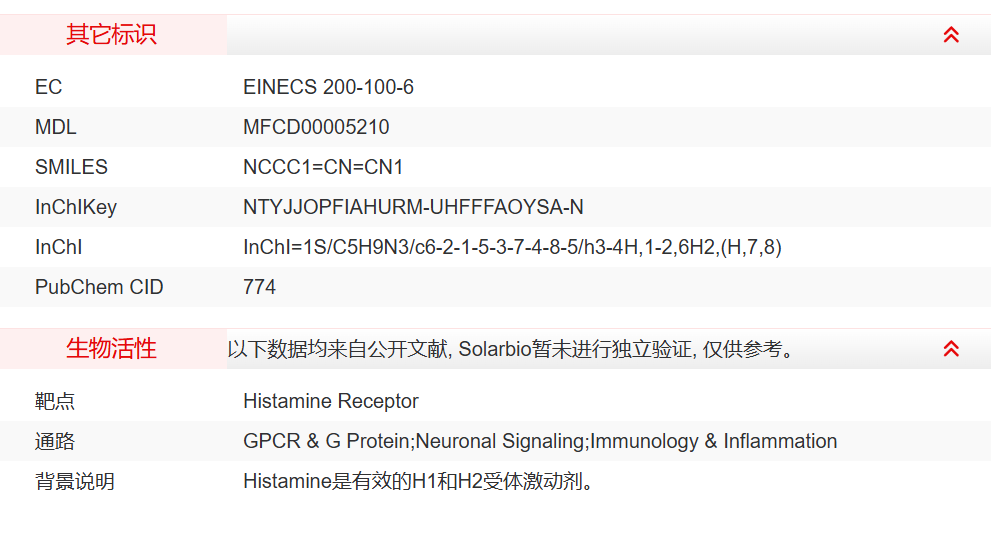The width and height of the screenshot is (991, 533).
Task: Open PubChem CID 774
Action: (x=259, y=287)
